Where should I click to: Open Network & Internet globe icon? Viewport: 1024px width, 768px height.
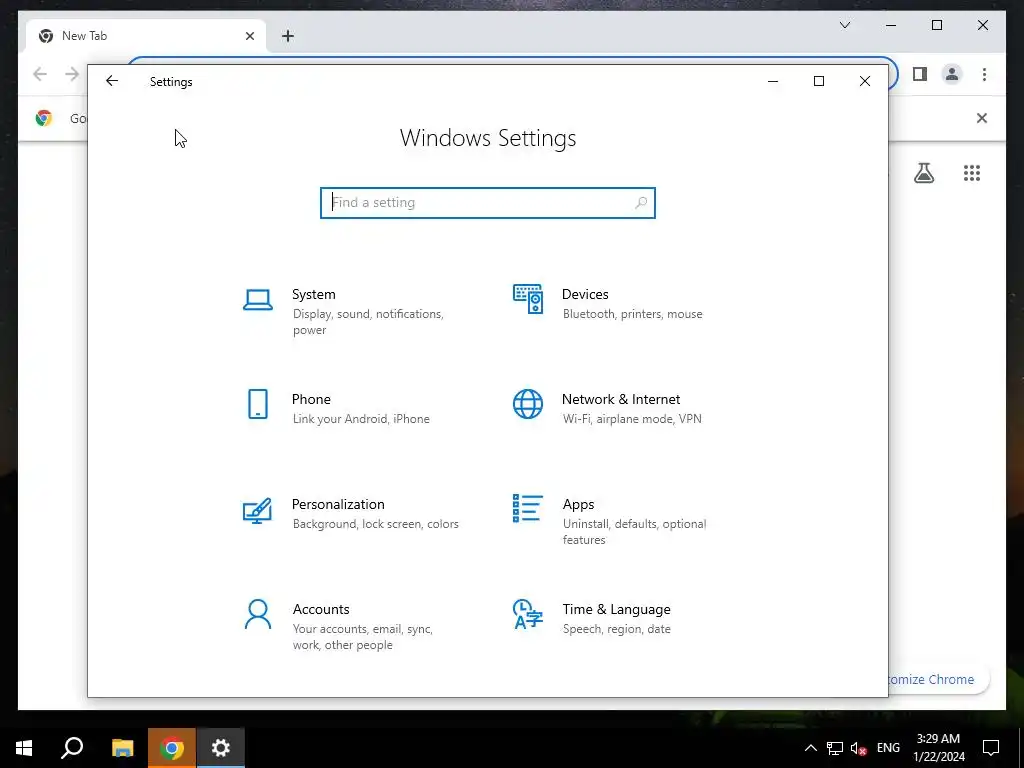tap(528, 404)
